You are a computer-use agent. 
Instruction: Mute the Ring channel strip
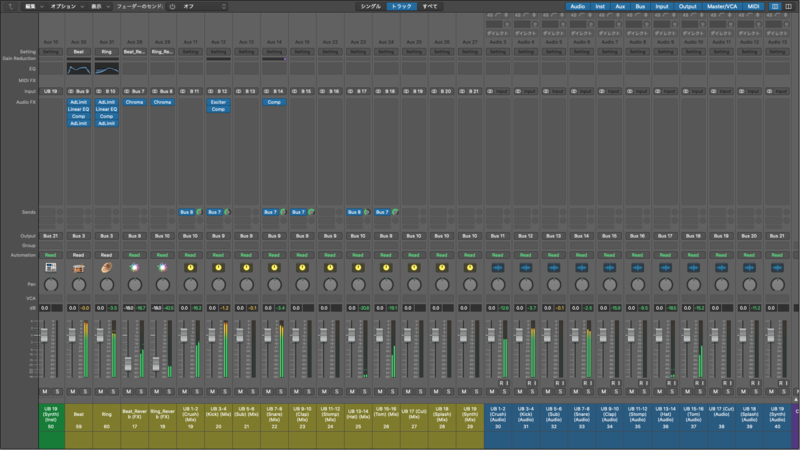[101, 391]
